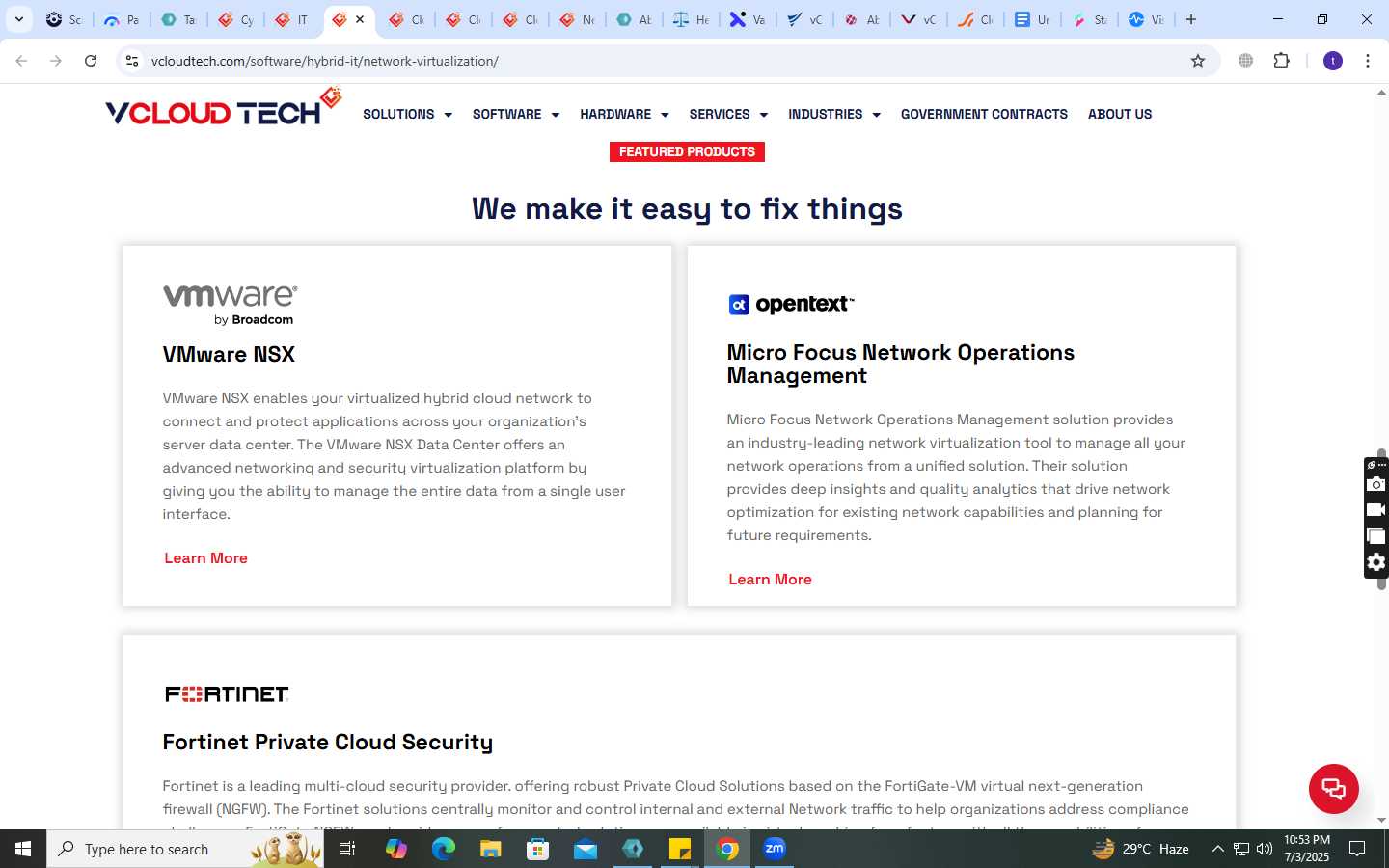Click the Fortinet logo
Screen dimensions: 1389x868
[227, 694]
